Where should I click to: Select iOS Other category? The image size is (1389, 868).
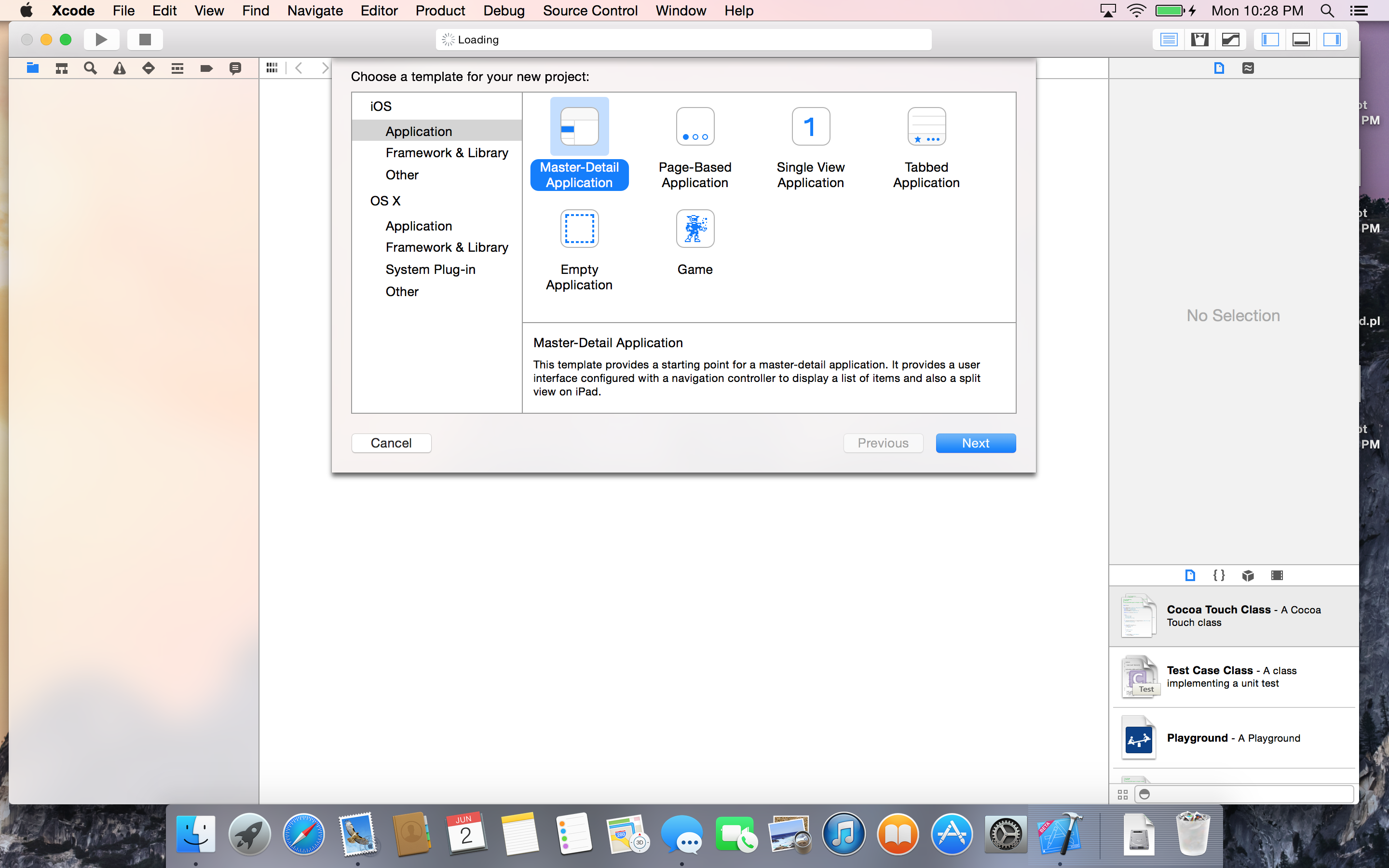coord(436,175)
